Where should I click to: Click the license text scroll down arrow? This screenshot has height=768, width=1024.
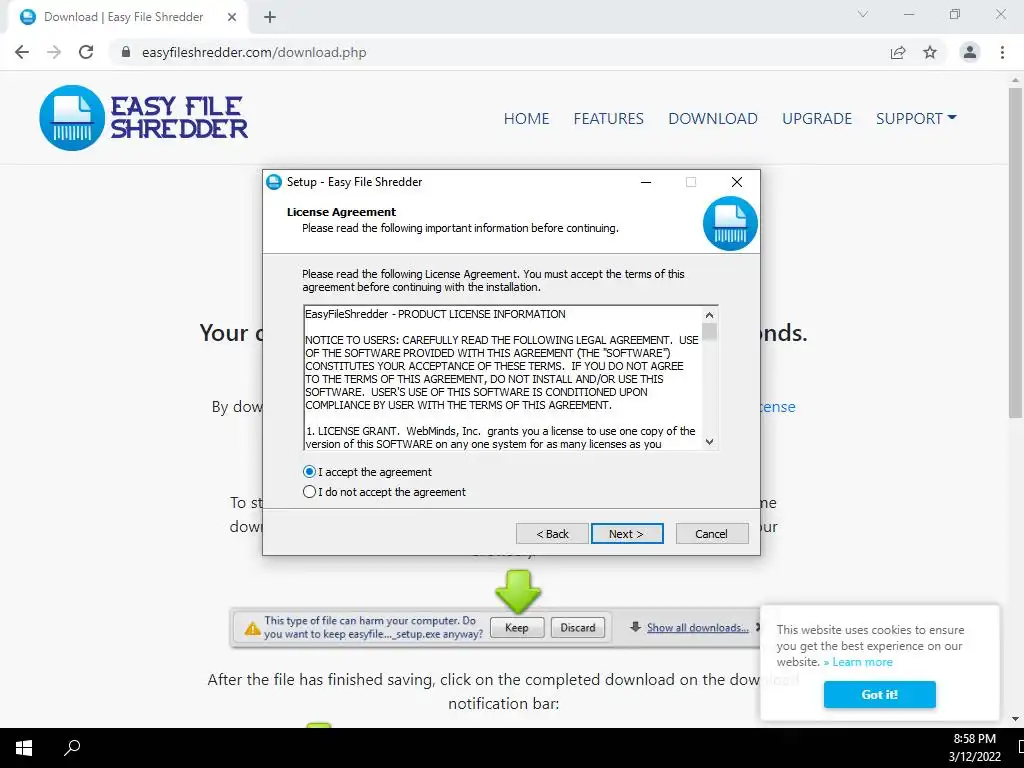click(x=709, y=442)
